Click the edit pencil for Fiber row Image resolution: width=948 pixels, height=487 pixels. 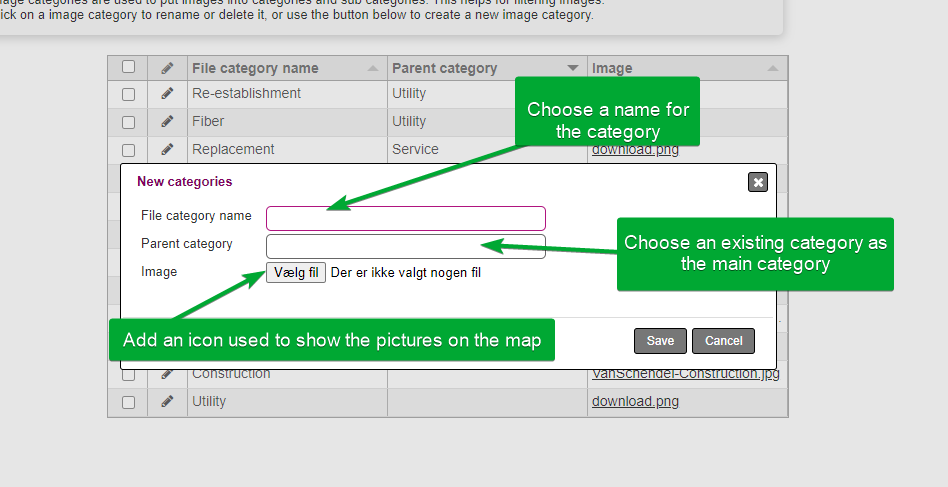click(167, 122)
